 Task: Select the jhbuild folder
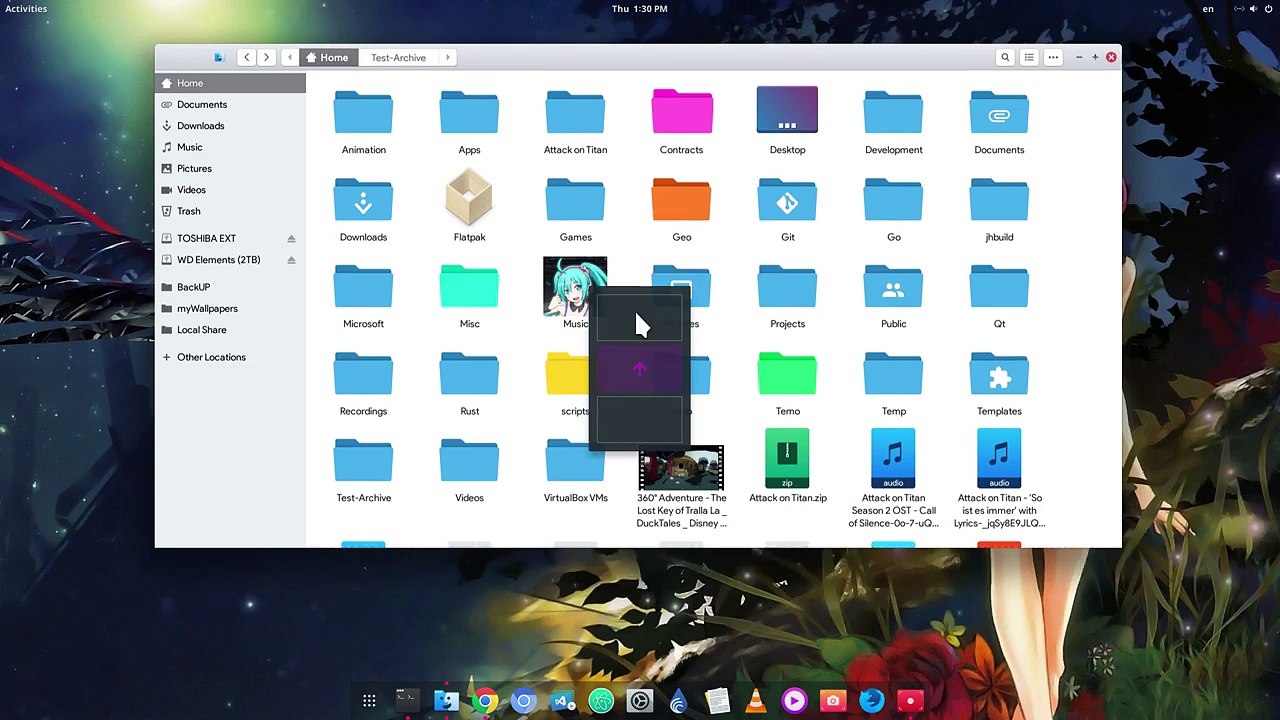tap(999, 199)
